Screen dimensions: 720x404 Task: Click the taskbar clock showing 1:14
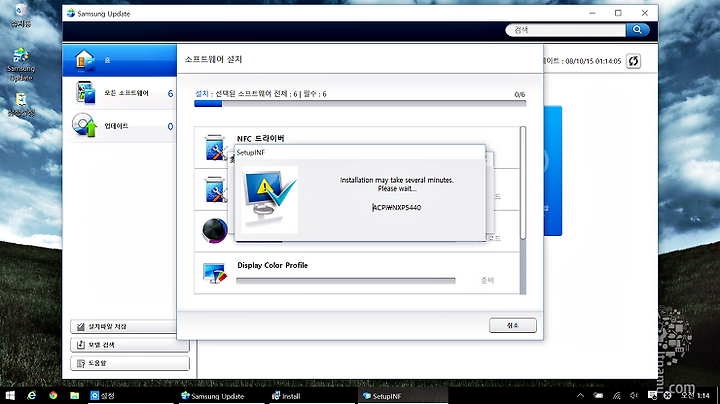click(x=696, y=395)
